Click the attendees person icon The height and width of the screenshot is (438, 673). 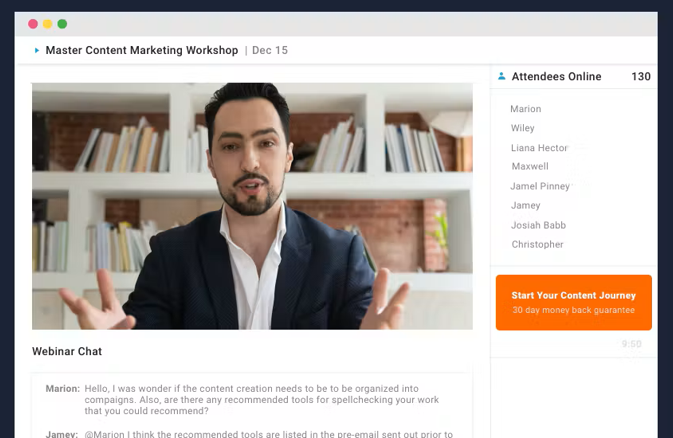pos(501,76)
